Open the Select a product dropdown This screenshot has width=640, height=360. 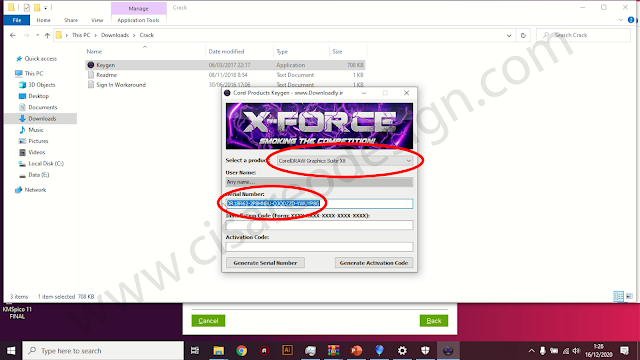click(x=345, y=161)
